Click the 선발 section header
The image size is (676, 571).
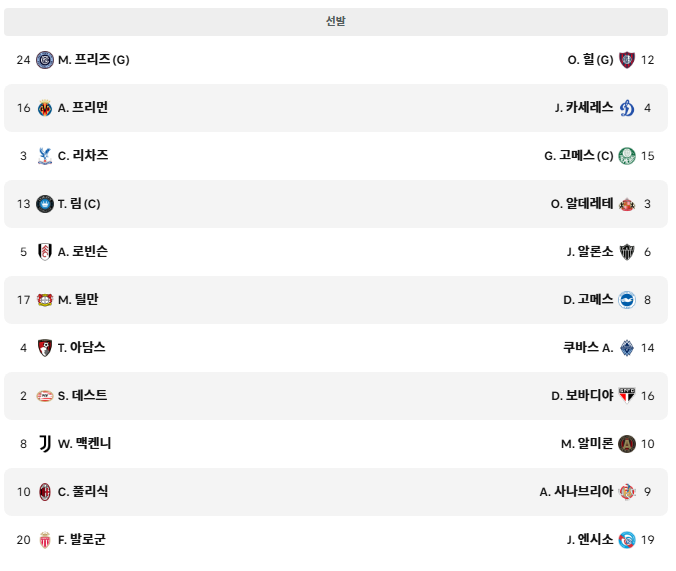point(336,22)
